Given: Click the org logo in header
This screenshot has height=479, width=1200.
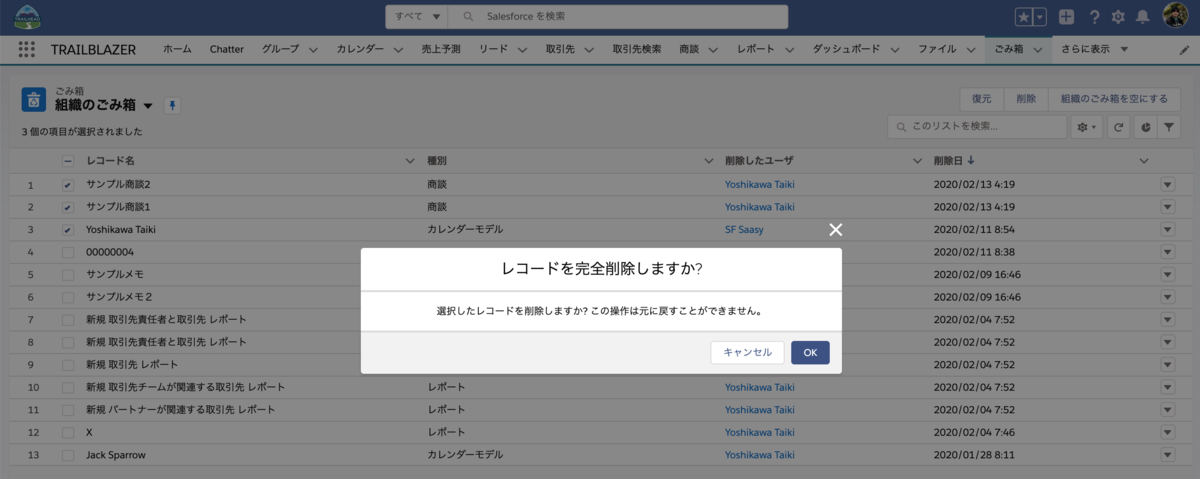Looking at the screenshot, I should (x=26, y=16).
